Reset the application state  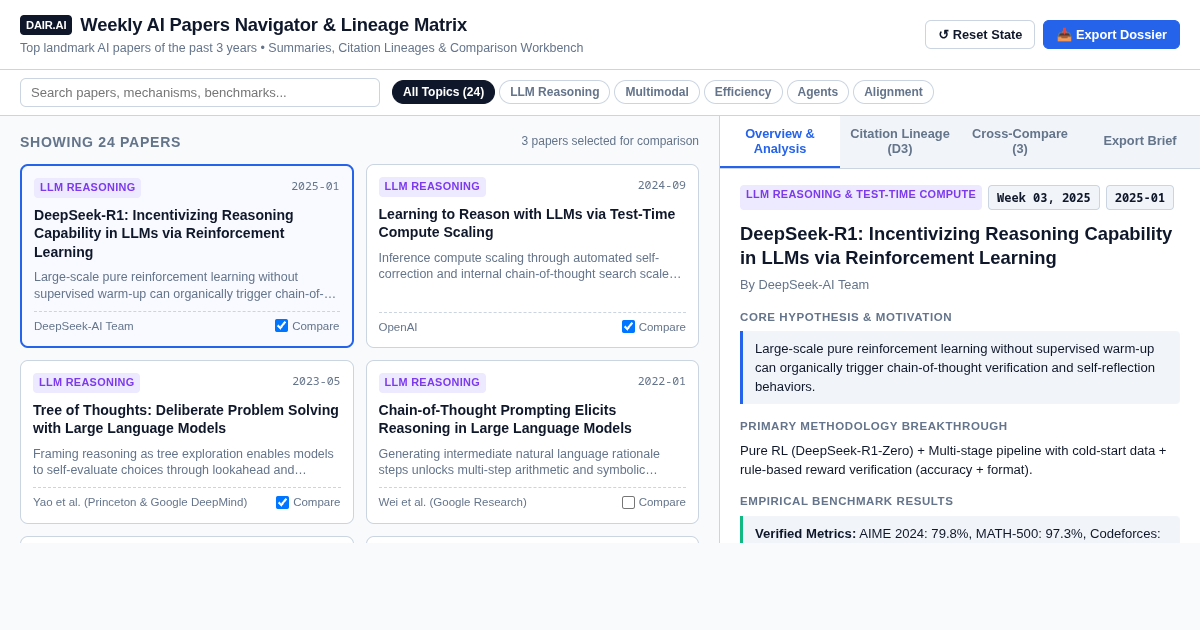[980, 34]
